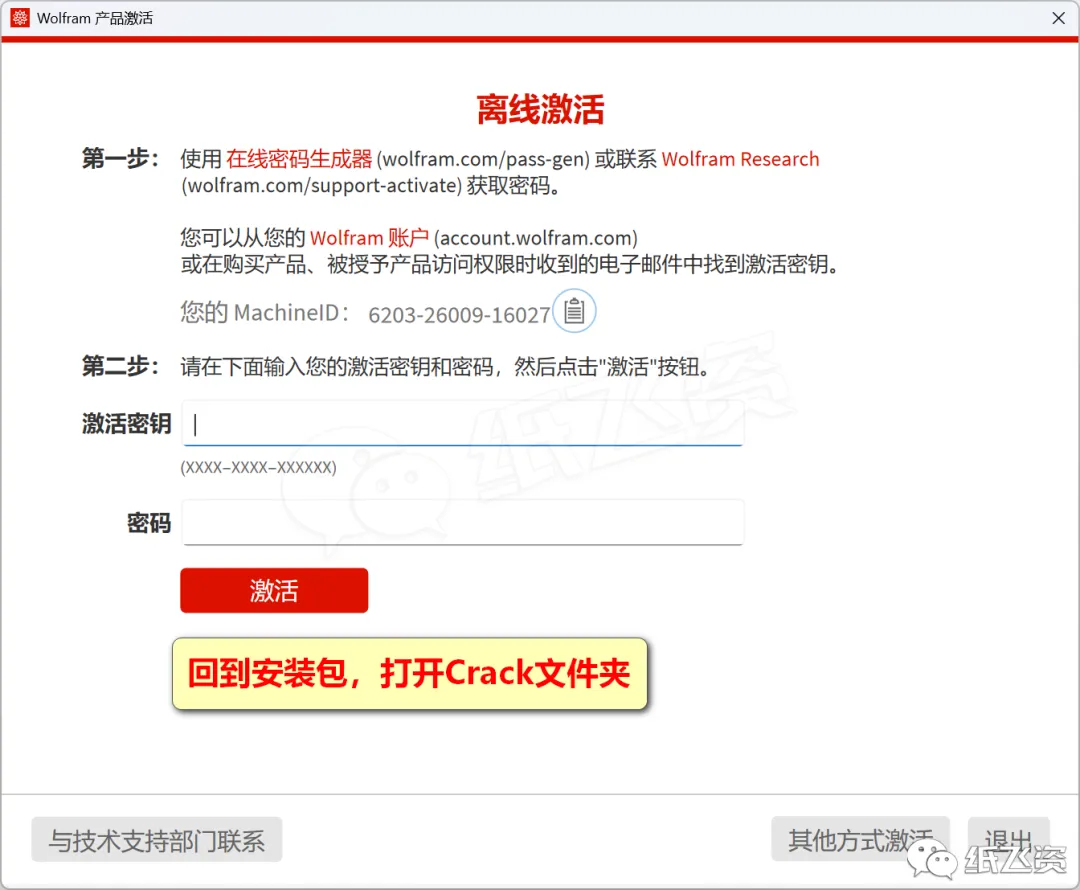Click the 退出 button

coord(1008,839)
